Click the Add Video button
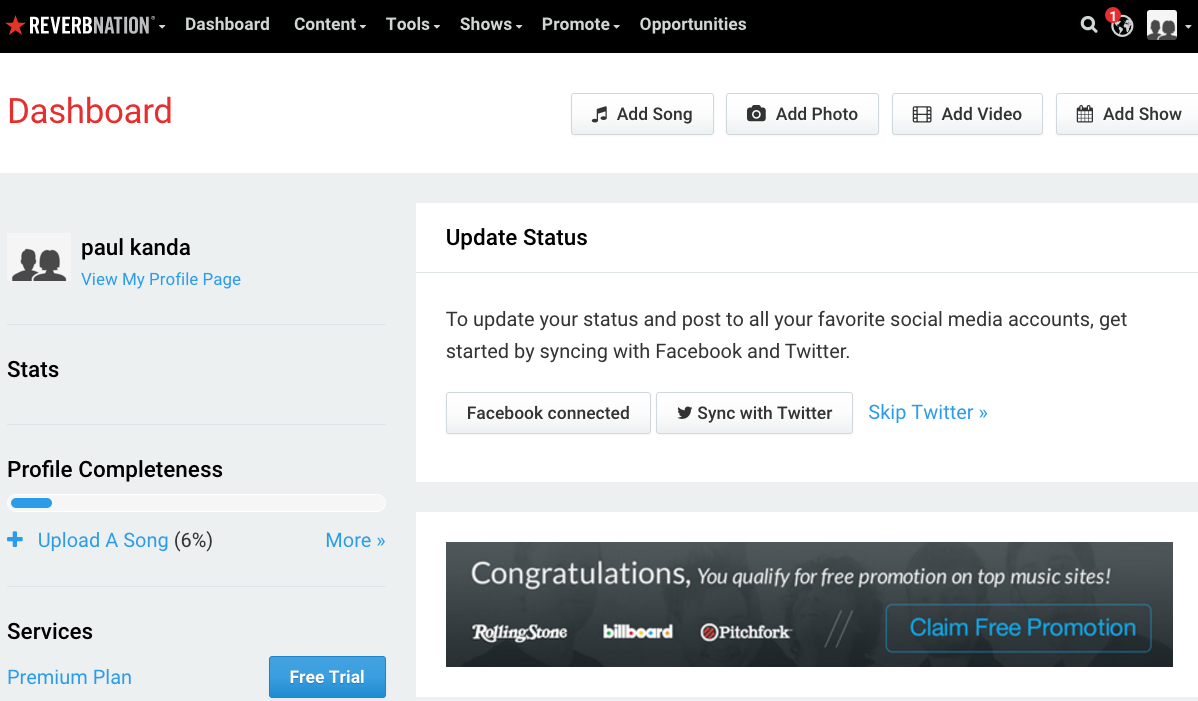Image resolution: width=1198 pixels, height=701 pixels. coord(967,114)
